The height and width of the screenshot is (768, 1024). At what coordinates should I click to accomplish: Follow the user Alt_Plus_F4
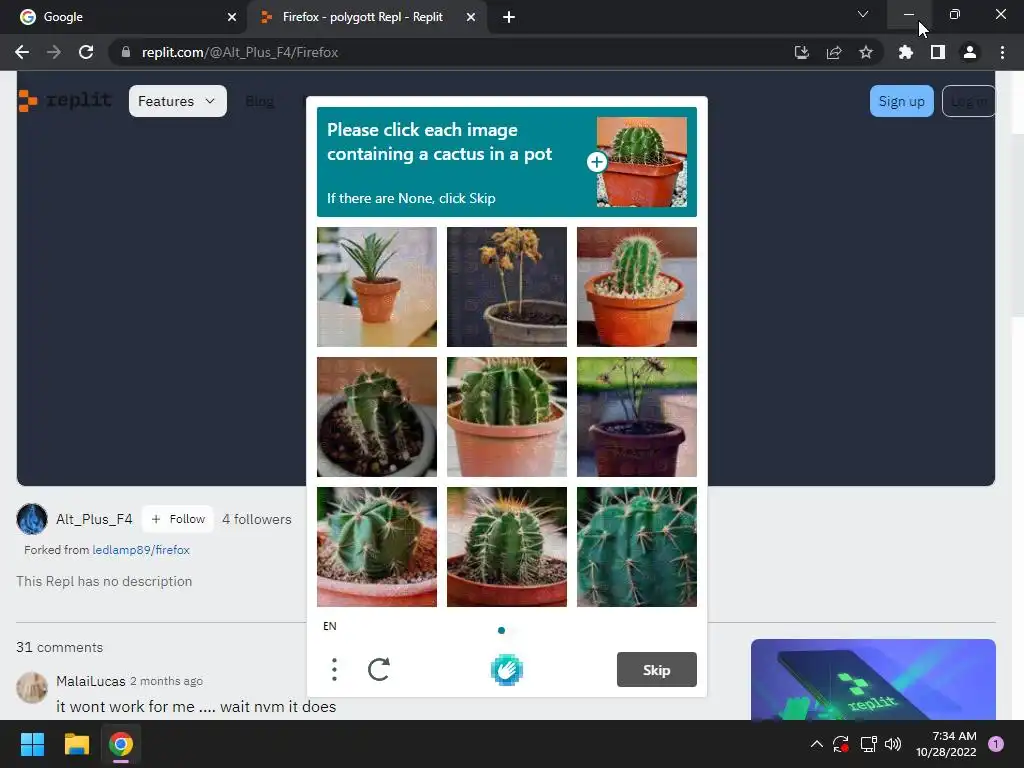(x=178, y=519)
